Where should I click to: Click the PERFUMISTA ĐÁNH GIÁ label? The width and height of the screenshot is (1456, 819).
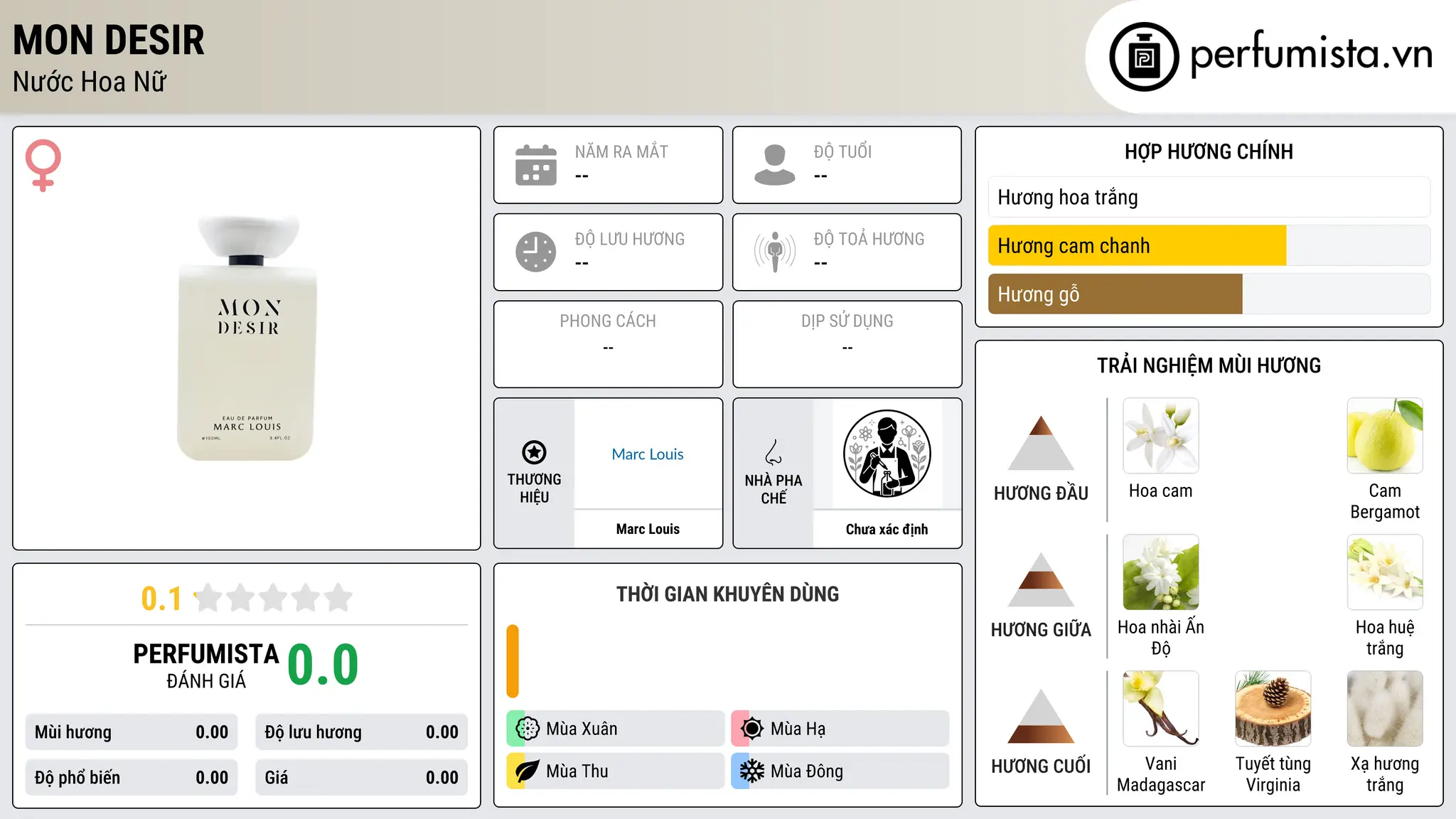(x=206, y=665)
